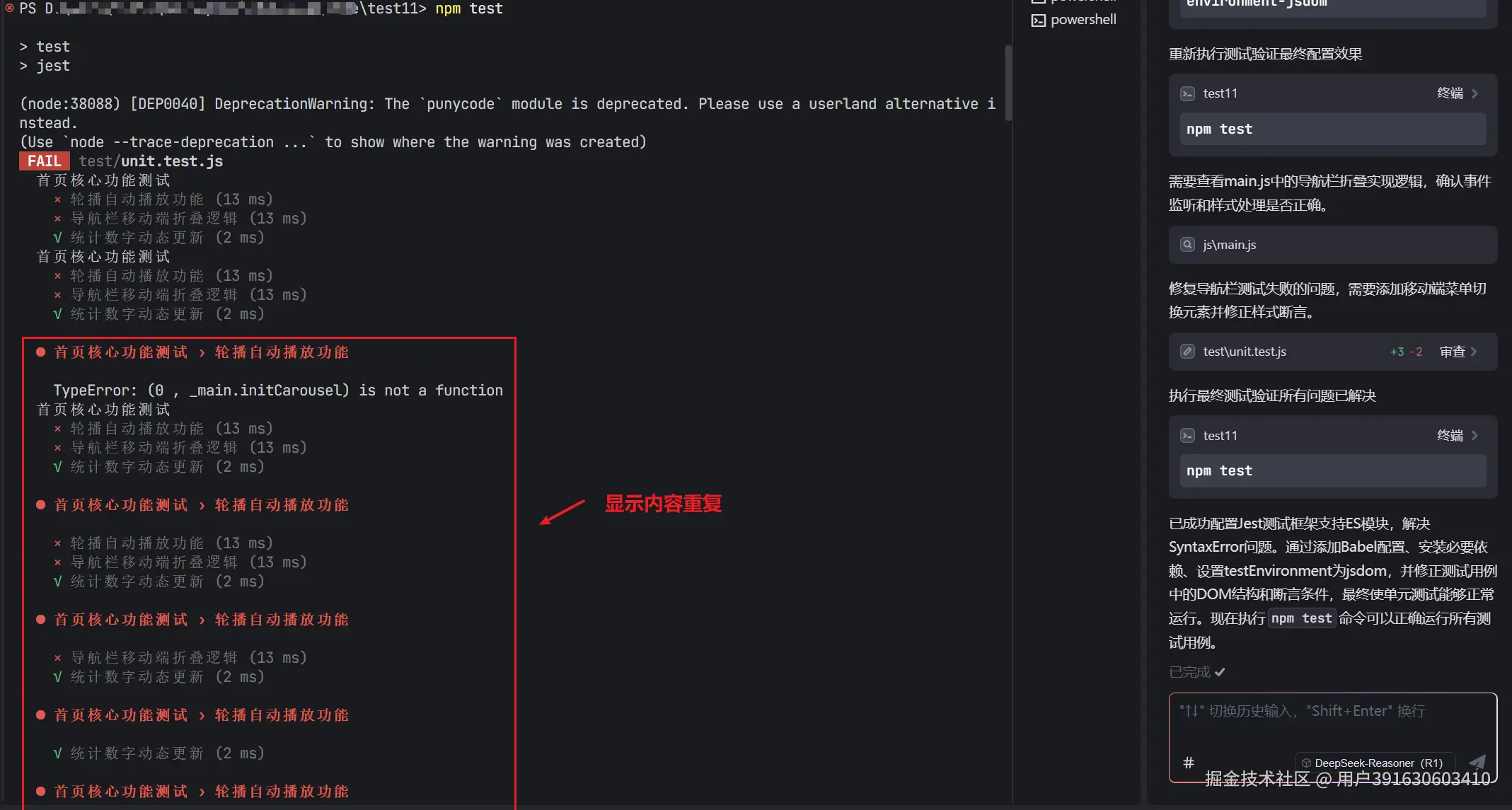
Task: Click the red error indicator before PS prompt
Action: point(9,8)
